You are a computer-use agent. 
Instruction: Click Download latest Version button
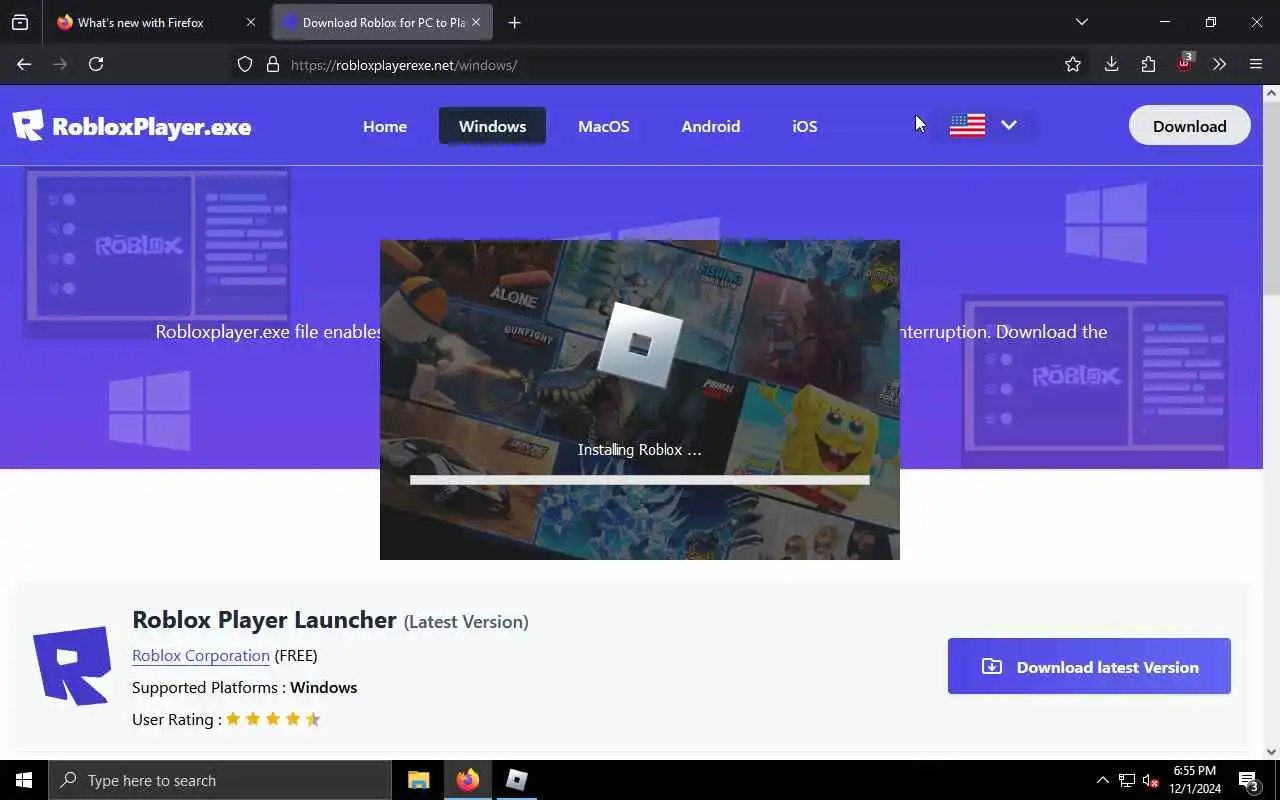click(1089, 666)
